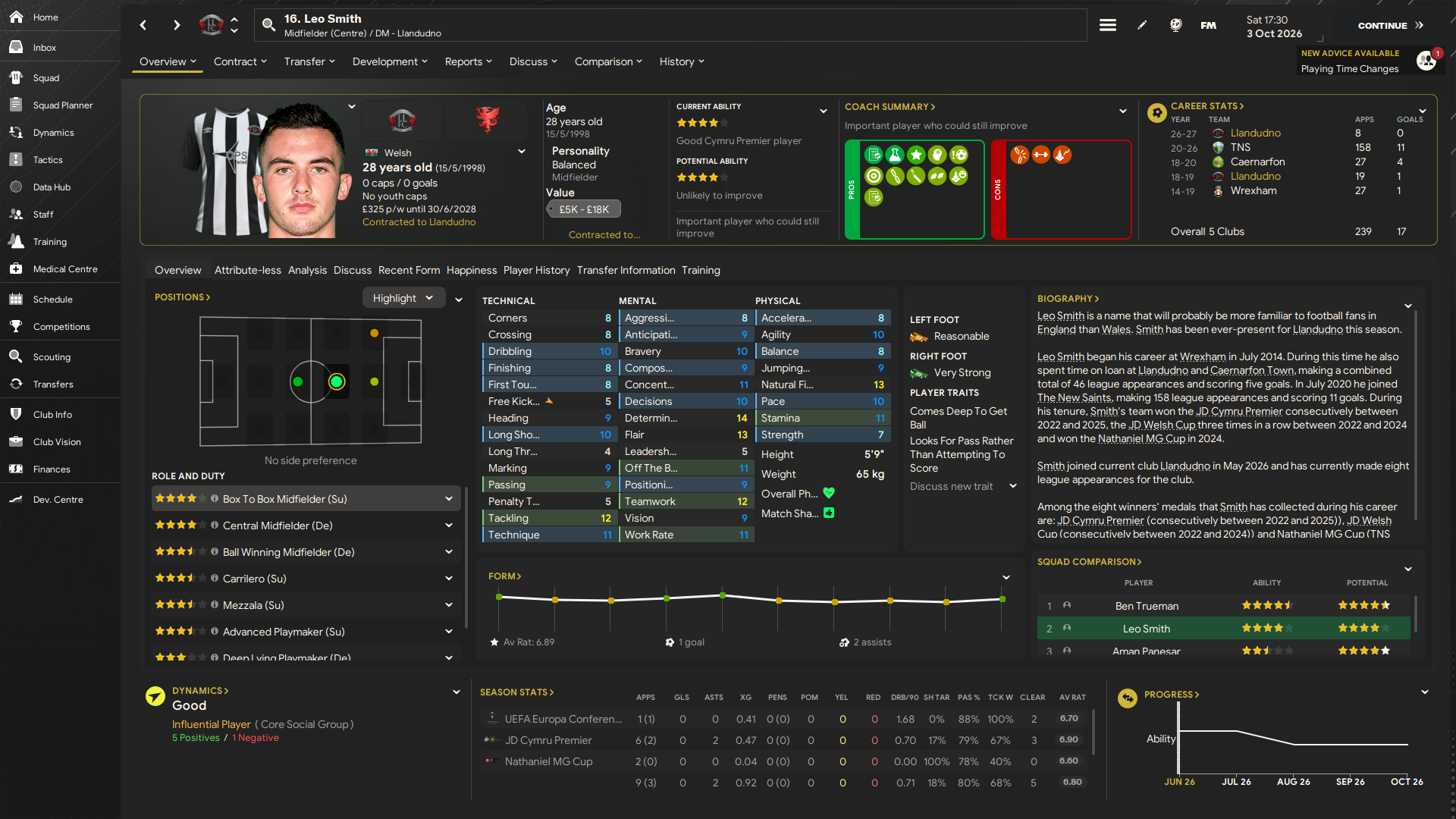Open the Development menu
This screenshot has height=819, width=1456.
pos(390,61)
